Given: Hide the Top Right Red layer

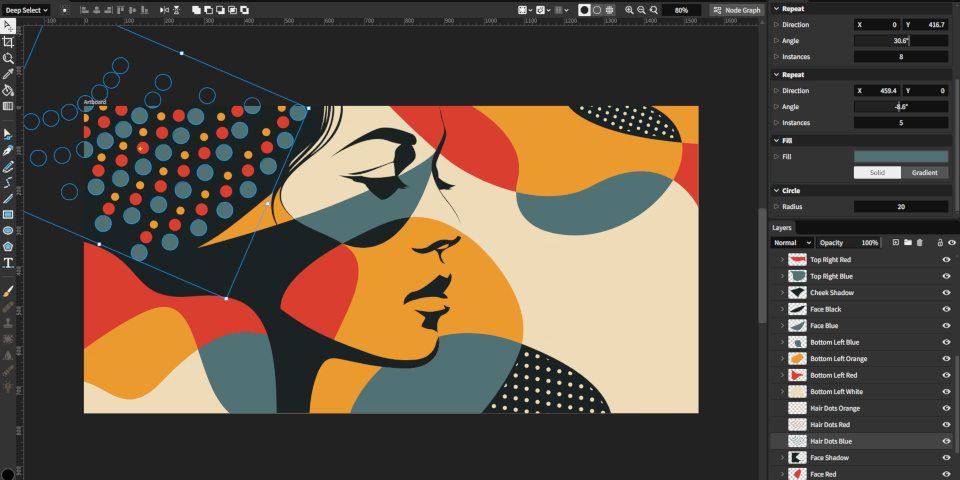Looking at the screenshot, I should [x=946, y=260].
